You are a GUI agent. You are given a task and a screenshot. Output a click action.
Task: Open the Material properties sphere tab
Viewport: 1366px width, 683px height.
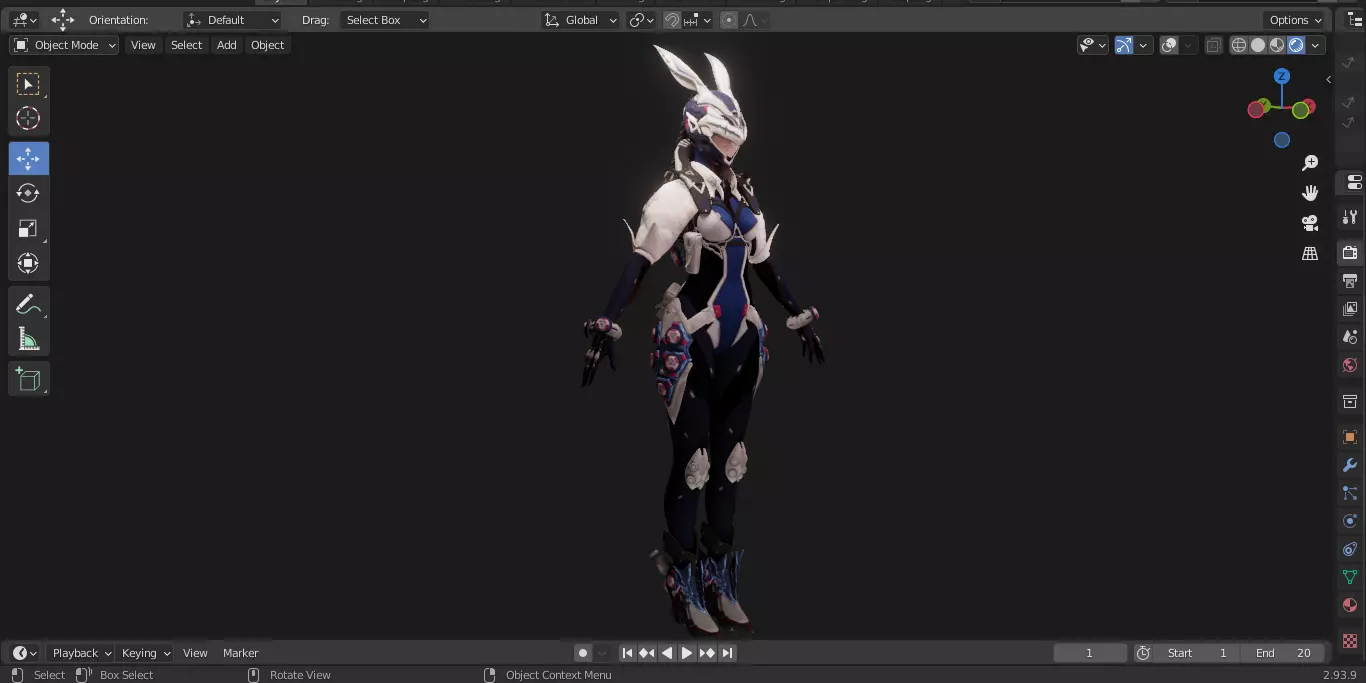coord(1350,605)
